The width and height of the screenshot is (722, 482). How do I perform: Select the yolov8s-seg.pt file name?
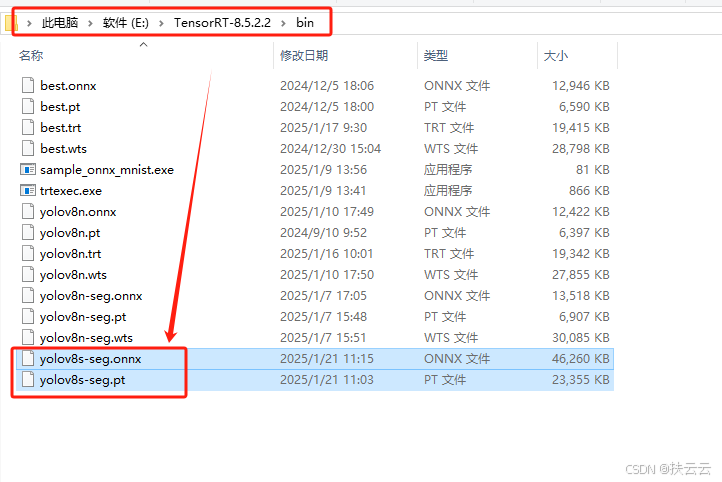coord(82,380)
